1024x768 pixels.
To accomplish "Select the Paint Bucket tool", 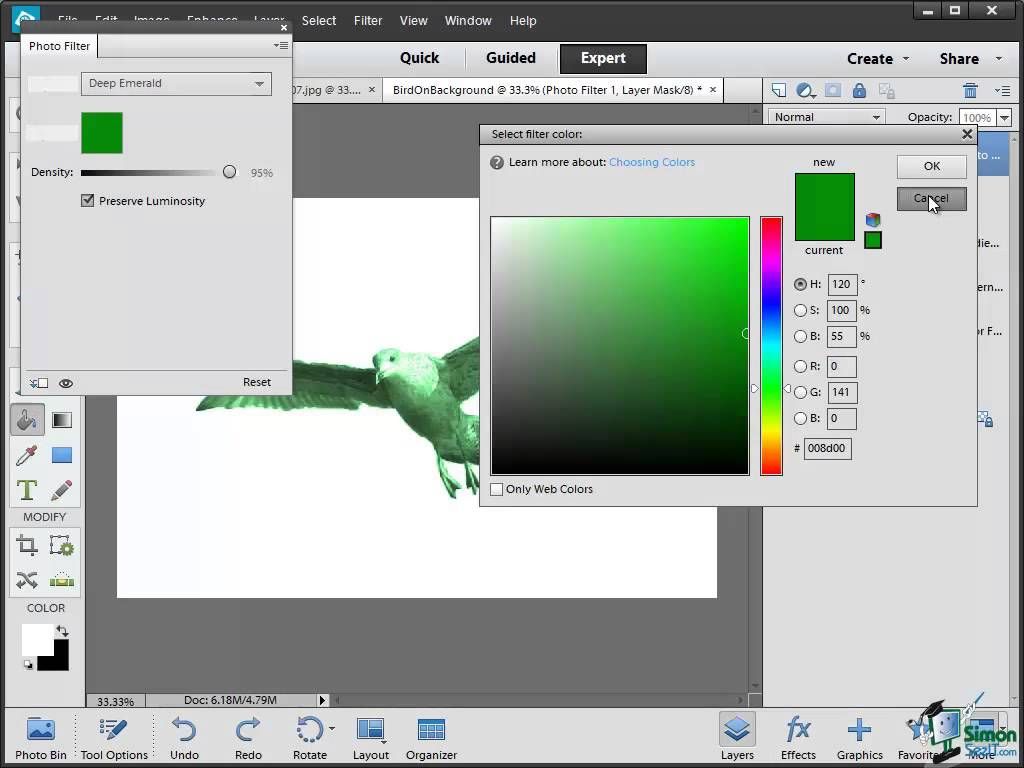I will 27,420.
